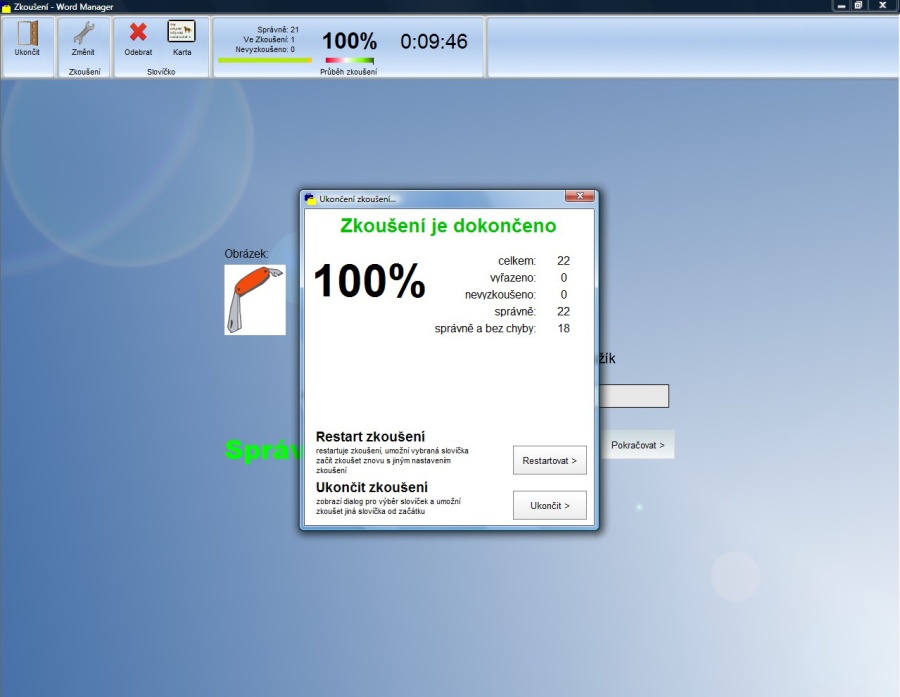
Task: Minimize the Word Manager window
Action: tap(842, 6)
